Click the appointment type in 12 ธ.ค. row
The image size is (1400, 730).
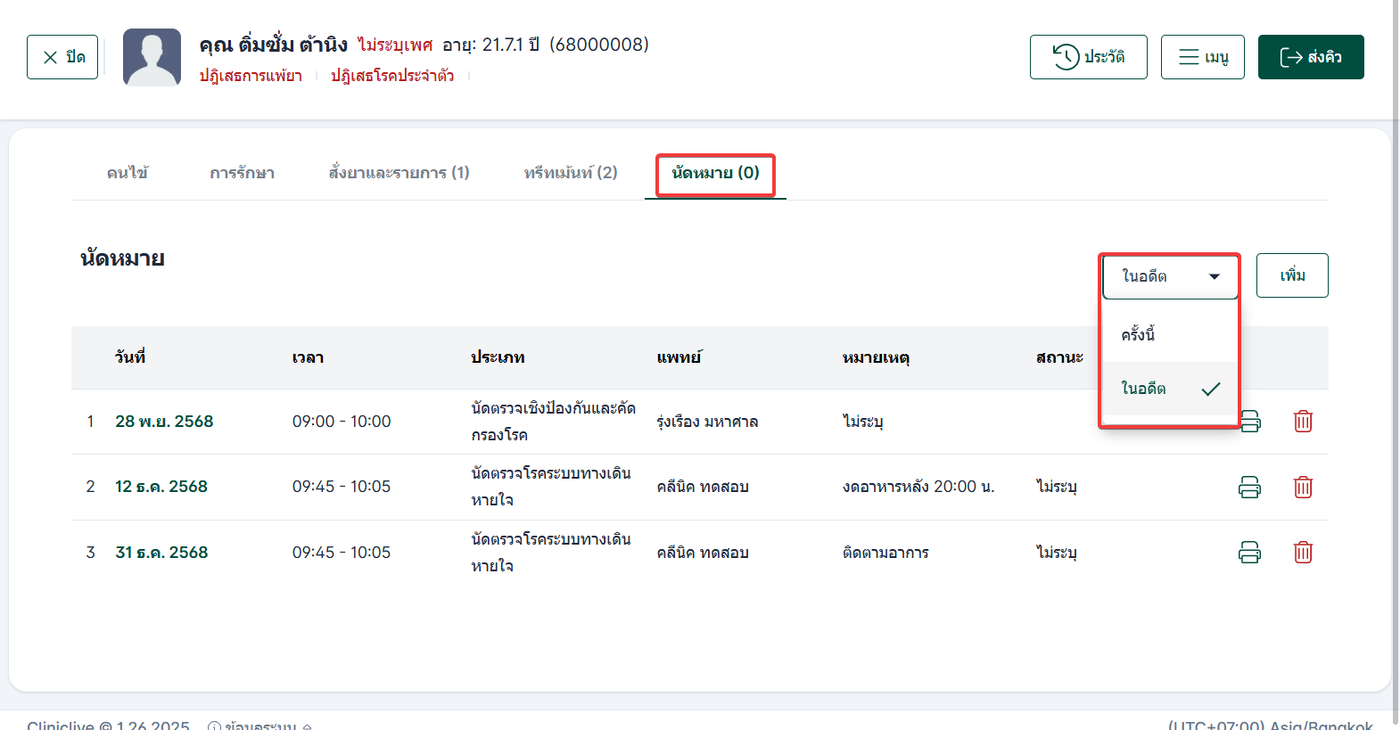pos(551,487)
